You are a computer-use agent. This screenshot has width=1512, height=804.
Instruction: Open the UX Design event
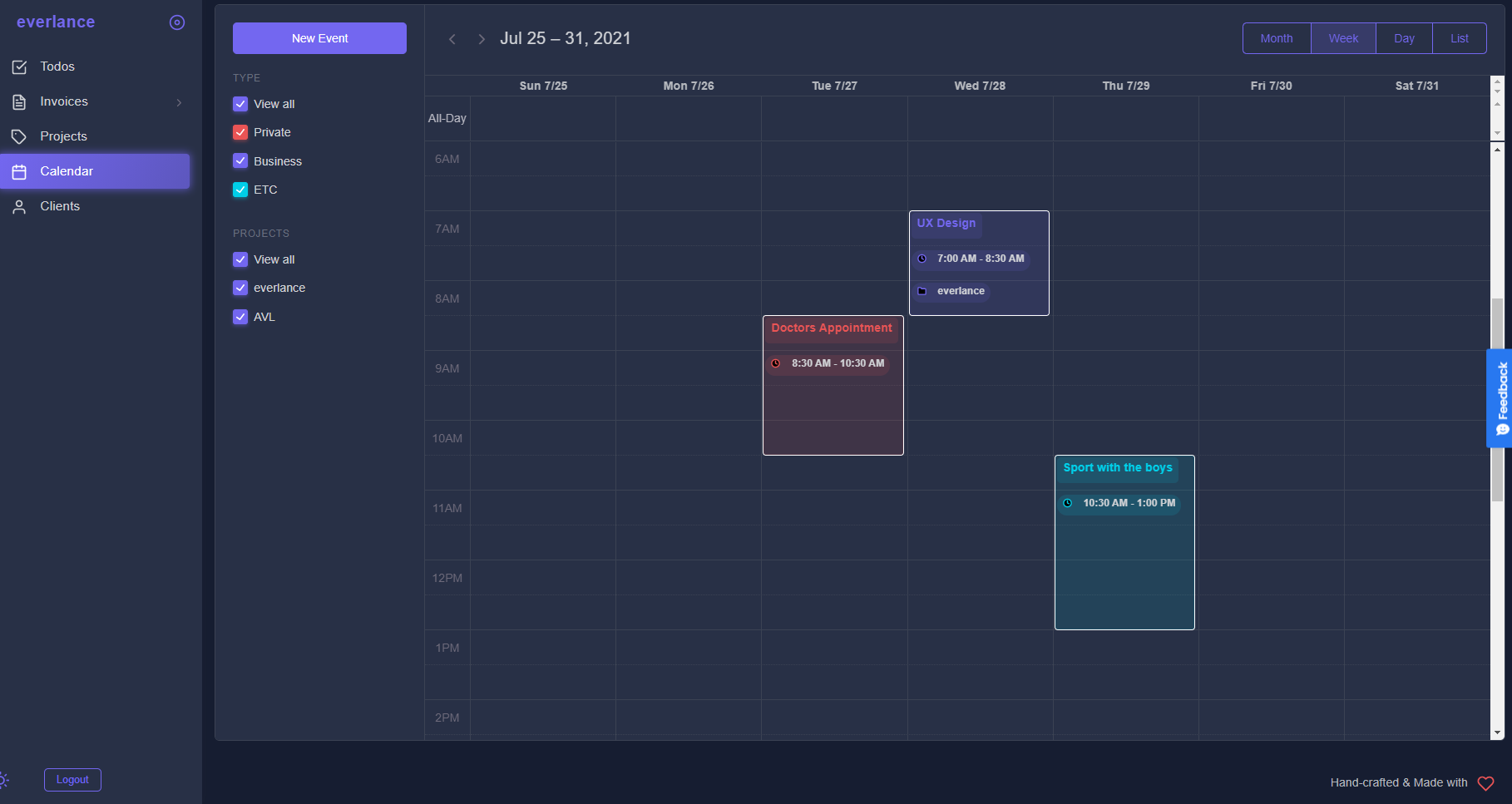[x=979, y=264]
